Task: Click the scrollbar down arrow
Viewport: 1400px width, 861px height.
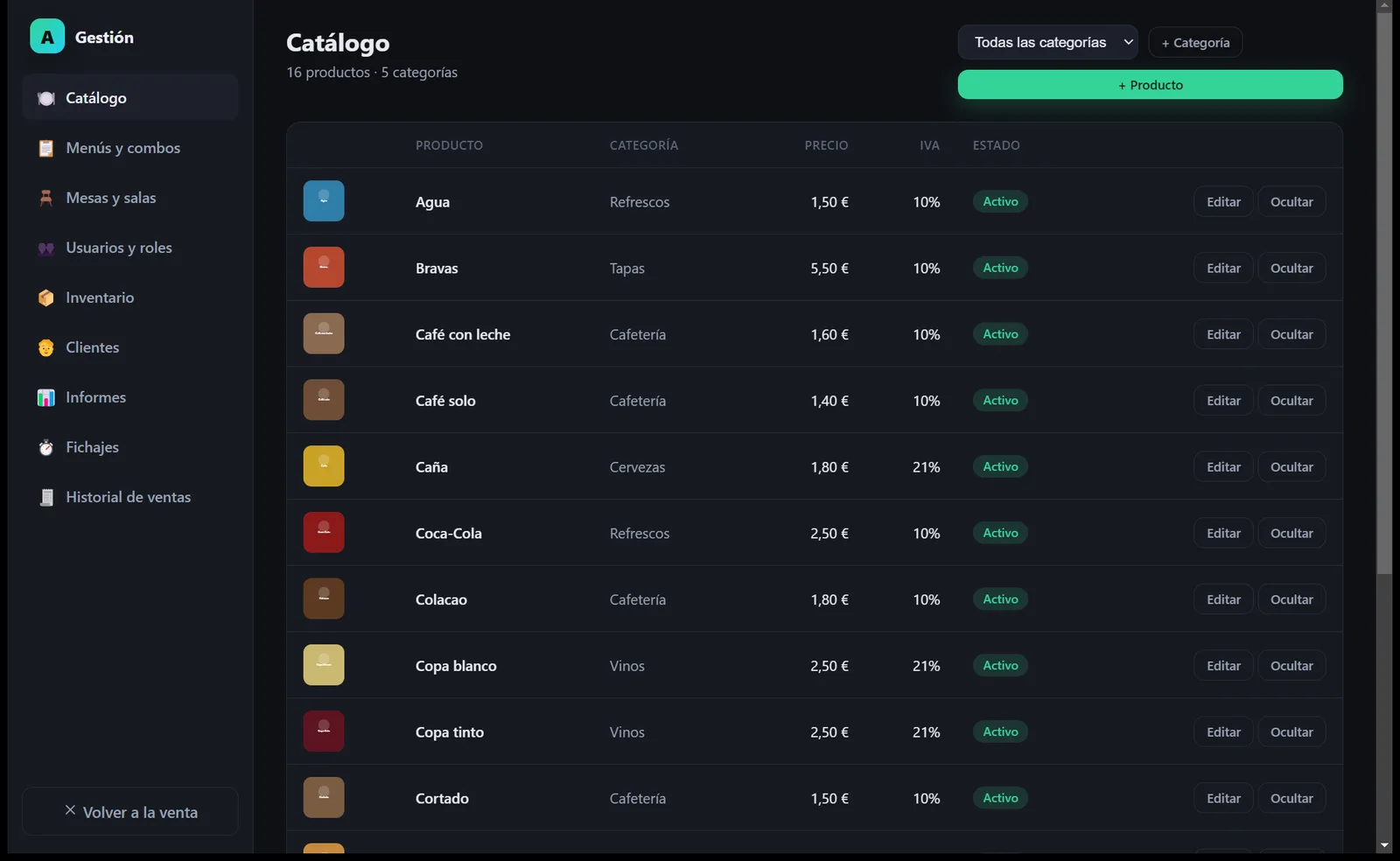Action: 1384,845
